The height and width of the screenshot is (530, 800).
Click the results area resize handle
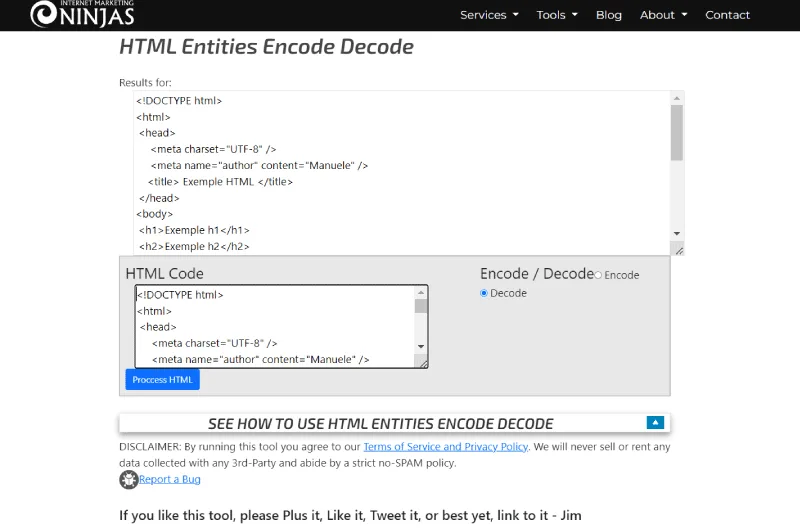tap(679, 250)
